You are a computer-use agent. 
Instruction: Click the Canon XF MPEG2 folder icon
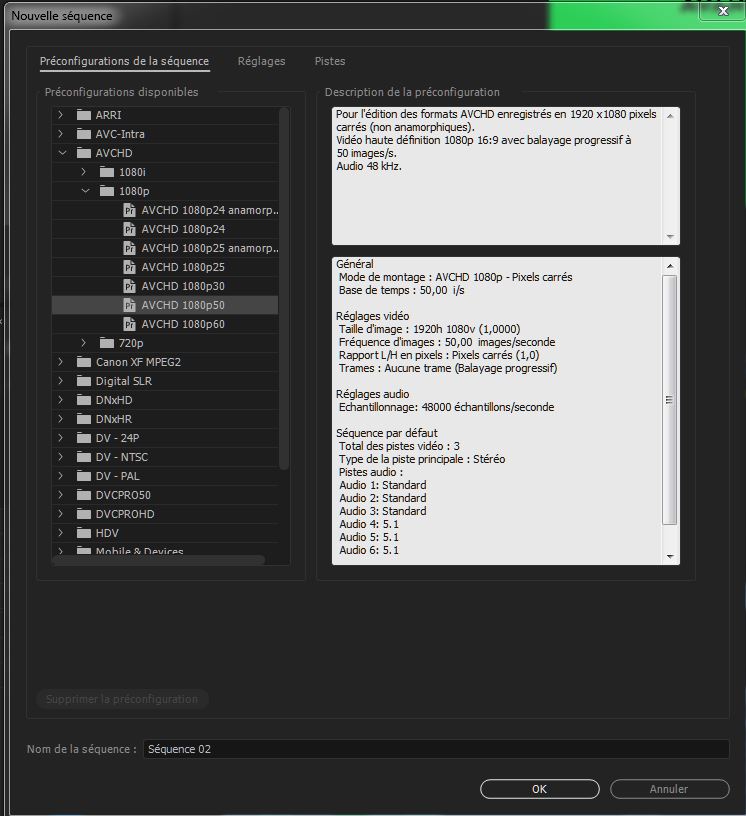point(84,362)
